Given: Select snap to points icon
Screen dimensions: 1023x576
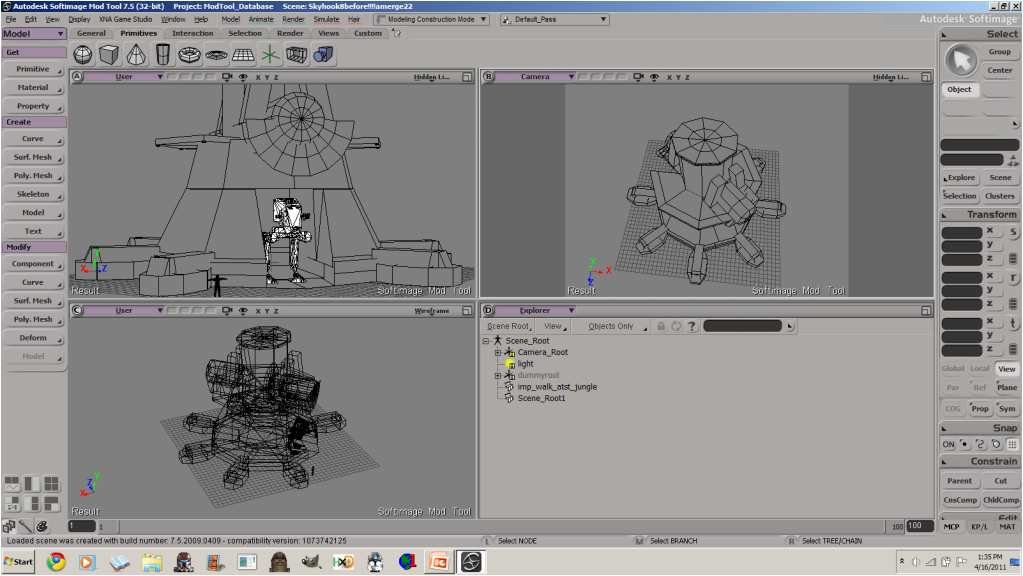Looking at the screenshot, I should 964,444.
